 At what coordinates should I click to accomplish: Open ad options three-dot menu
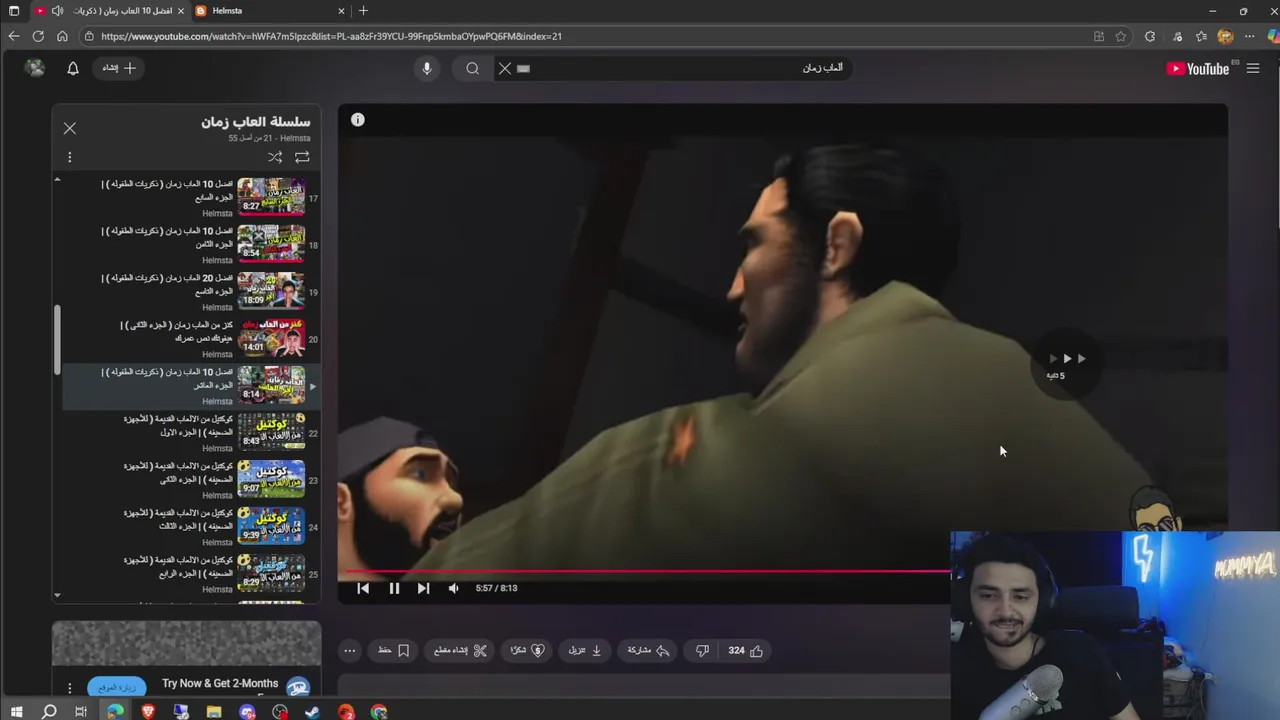[x=69, y=688]
